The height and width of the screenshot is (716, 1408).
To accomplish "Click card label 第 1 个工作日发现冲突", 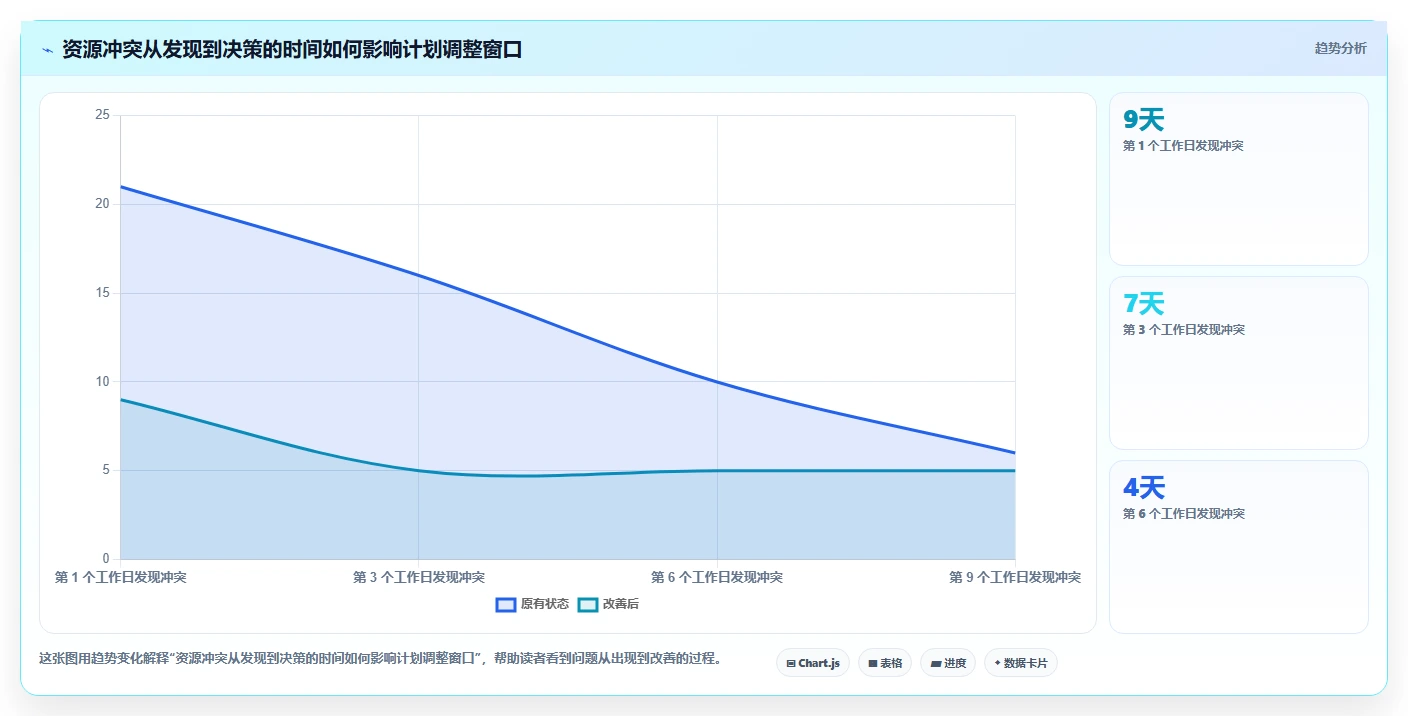I will 1183,146.
